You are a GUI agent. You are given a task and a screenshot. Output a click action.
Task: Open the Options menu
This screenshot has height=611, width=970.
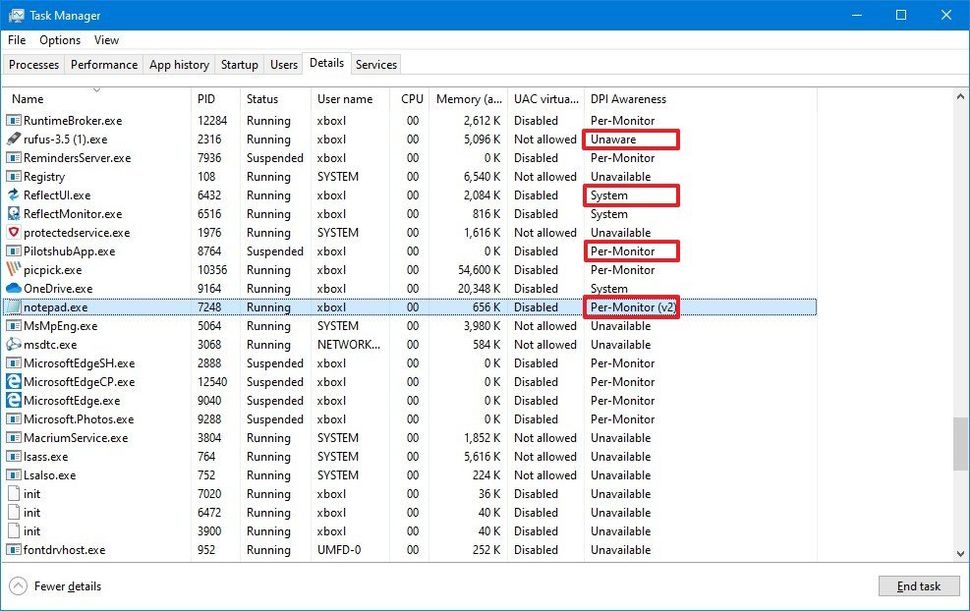click(59, 40)
